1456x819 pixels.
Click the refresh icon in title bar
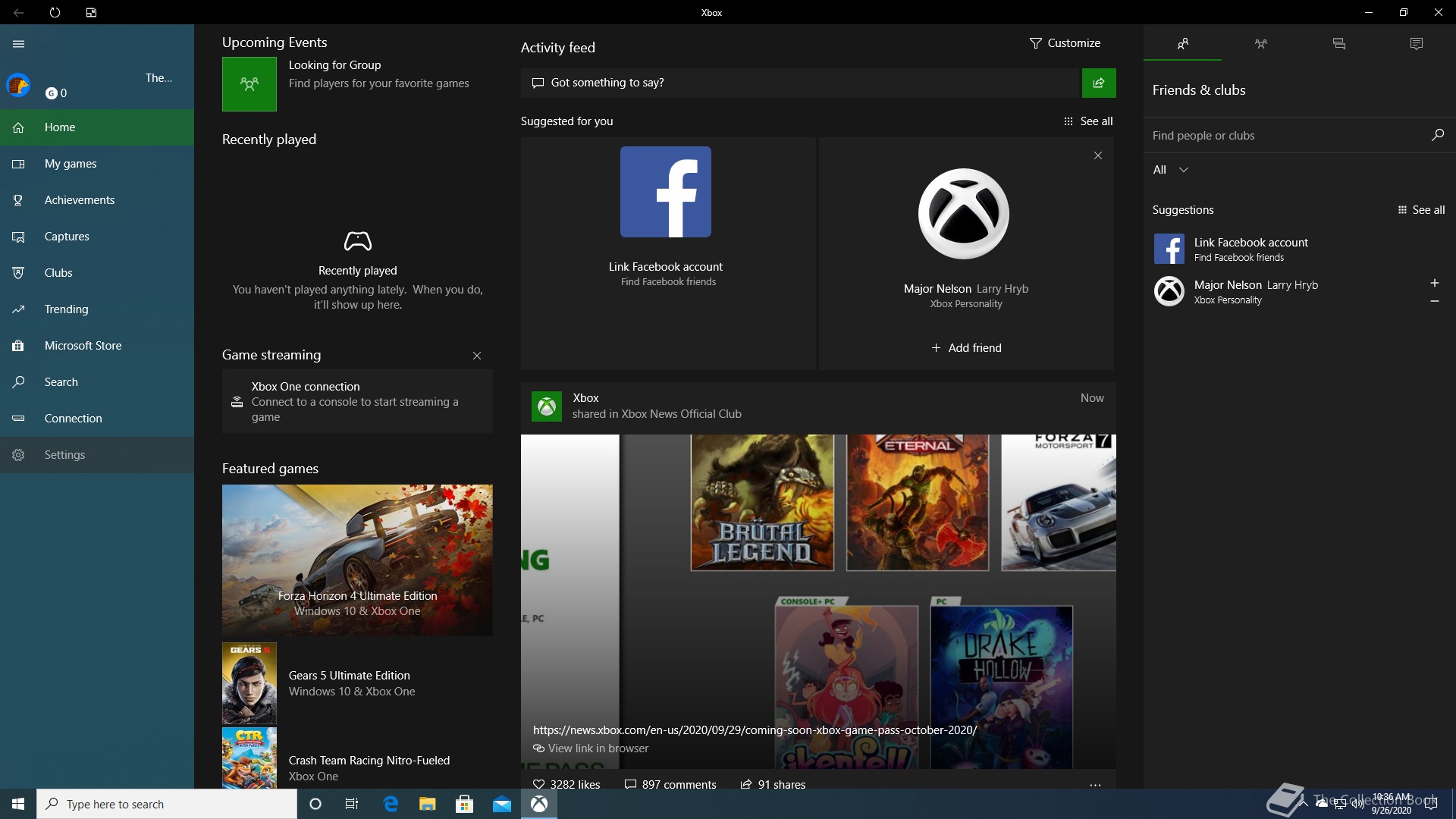point(55,12)
